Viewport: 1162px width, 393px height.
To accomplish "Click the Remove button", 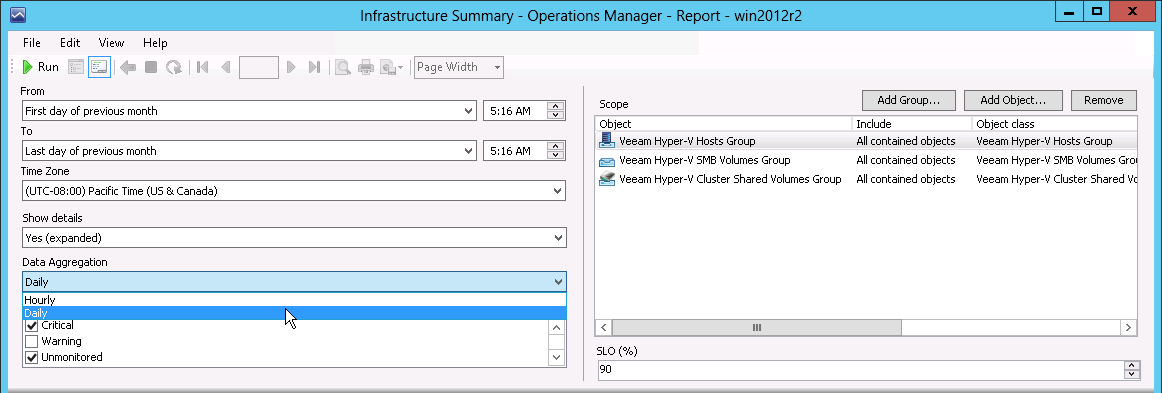I will (x=1103, y=100).
